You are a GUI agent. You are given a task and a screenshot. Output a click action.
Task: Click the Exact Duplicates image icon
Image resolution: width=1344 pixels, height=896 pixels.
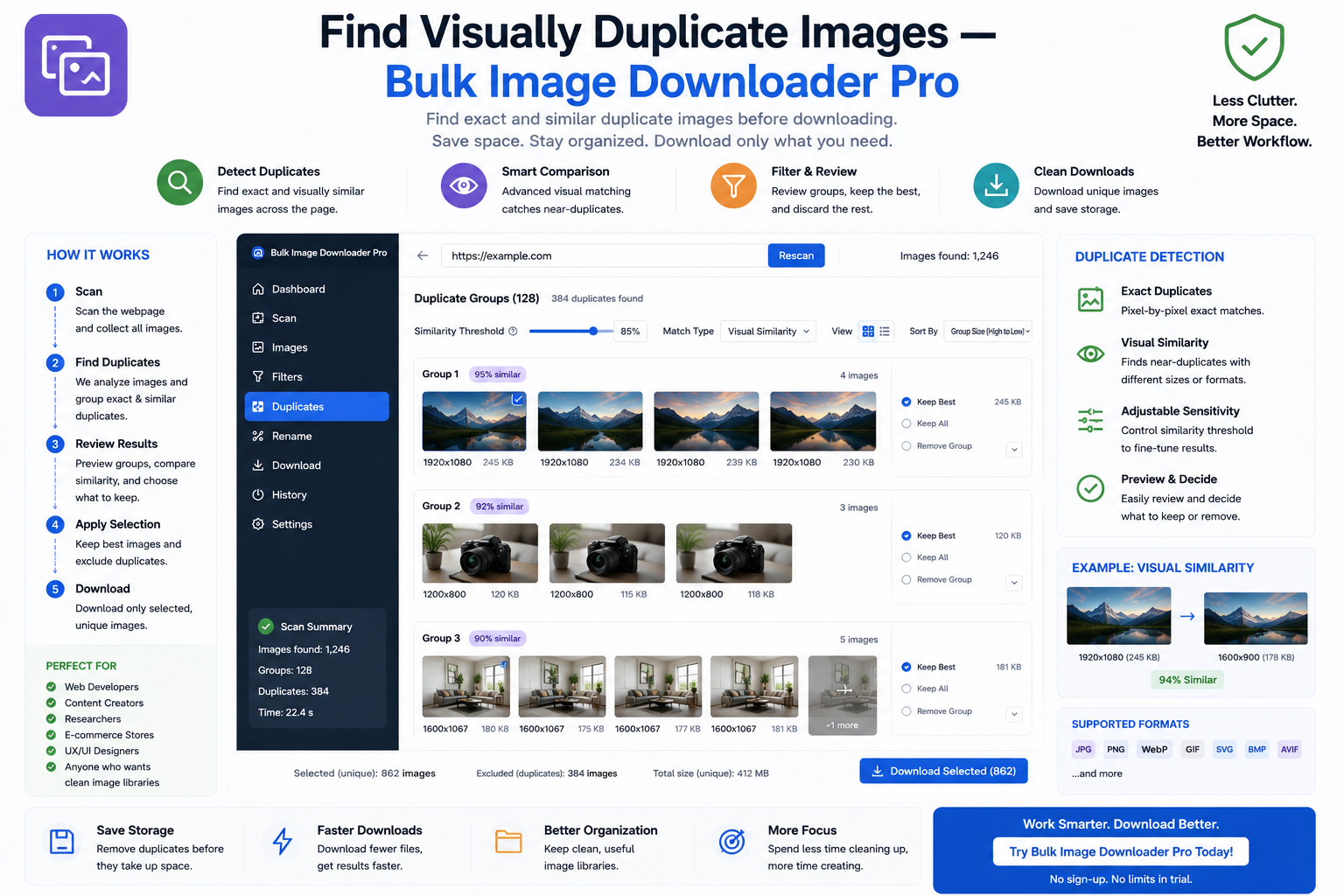1090,300
